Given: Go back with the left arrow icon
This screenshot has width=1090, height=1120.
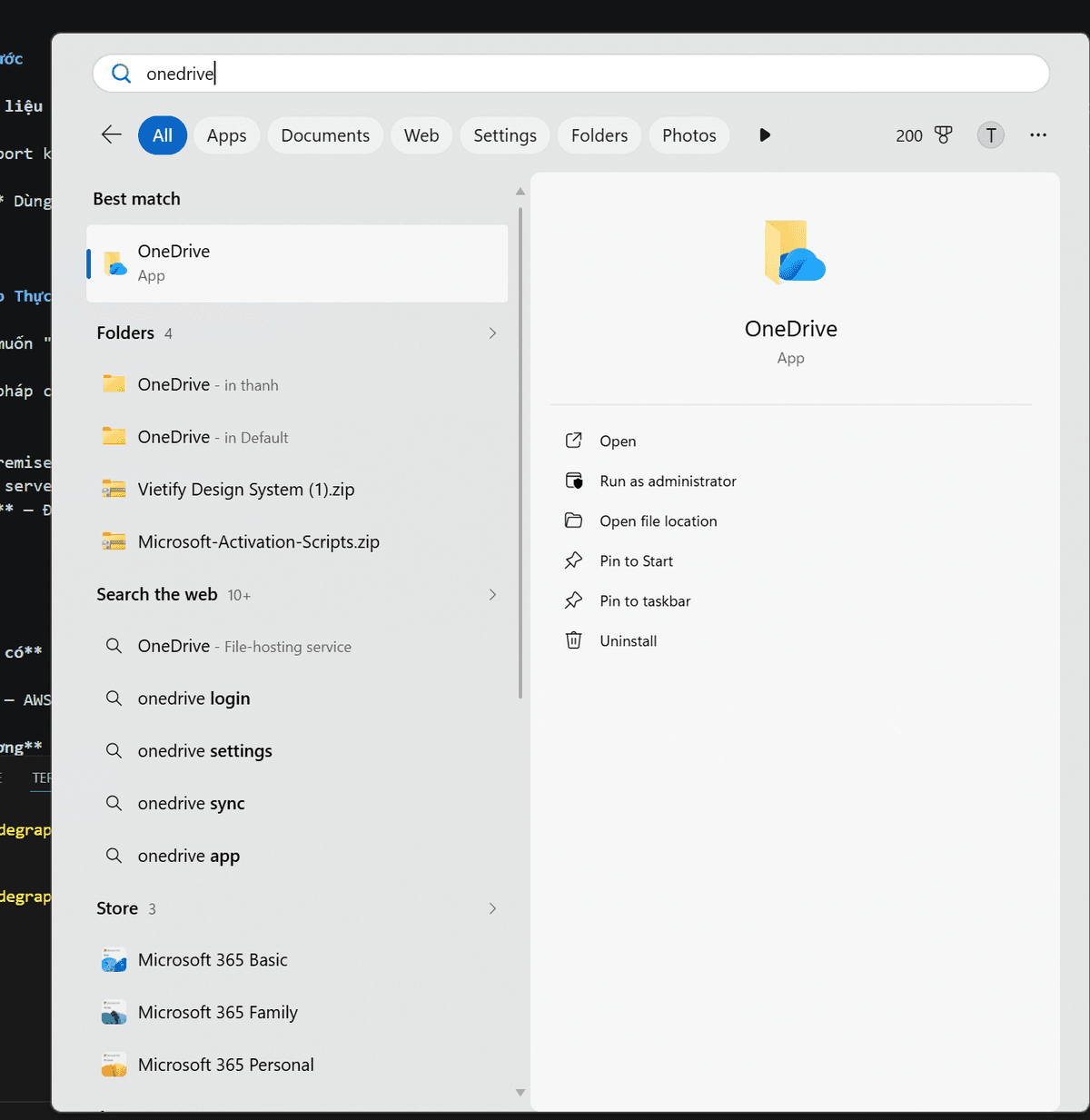Looking at the screenshot, I should point(112,135).
